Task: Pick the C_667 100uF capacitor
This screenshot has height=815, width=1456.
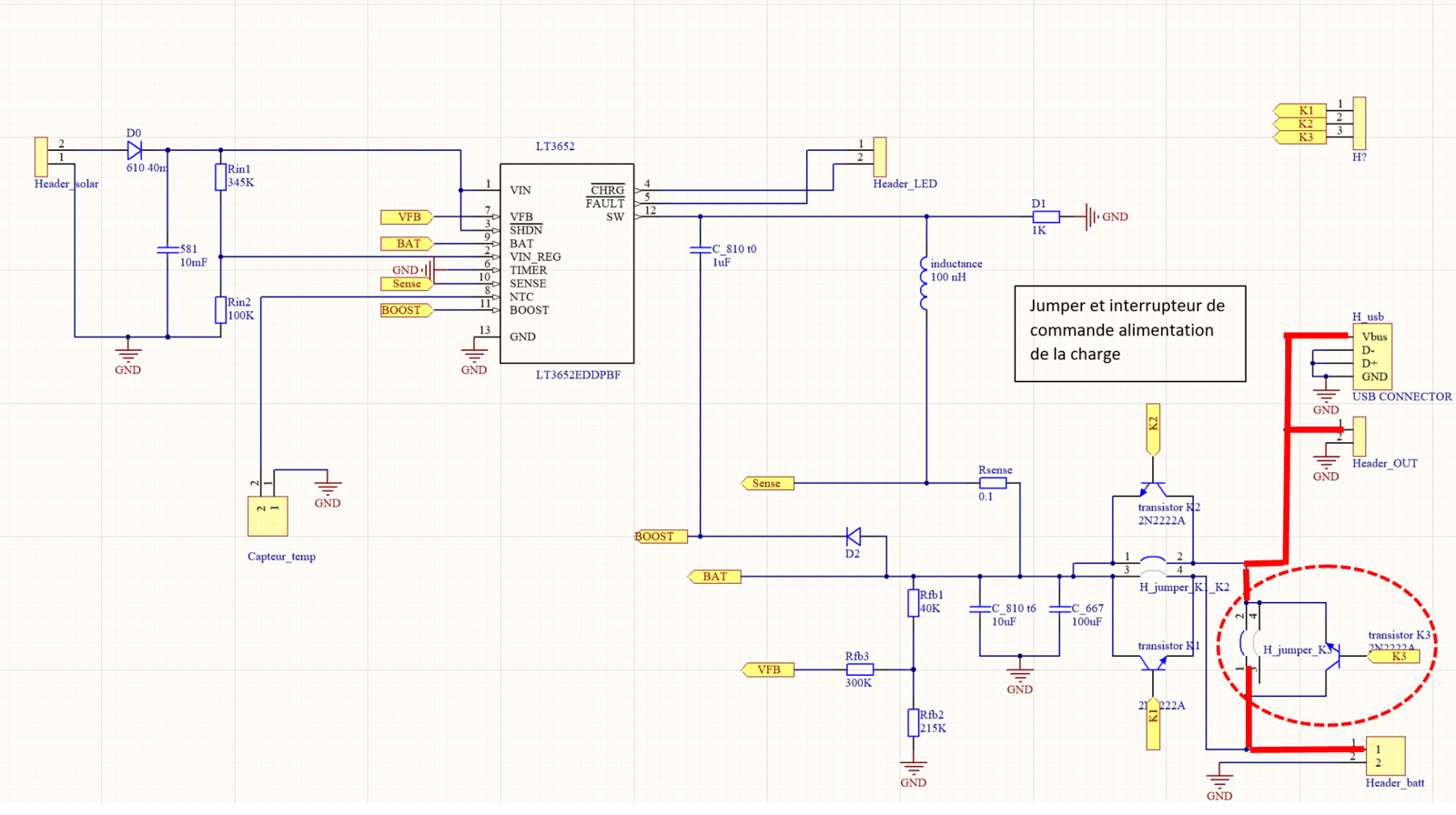Action: [x=1059, y=609]
